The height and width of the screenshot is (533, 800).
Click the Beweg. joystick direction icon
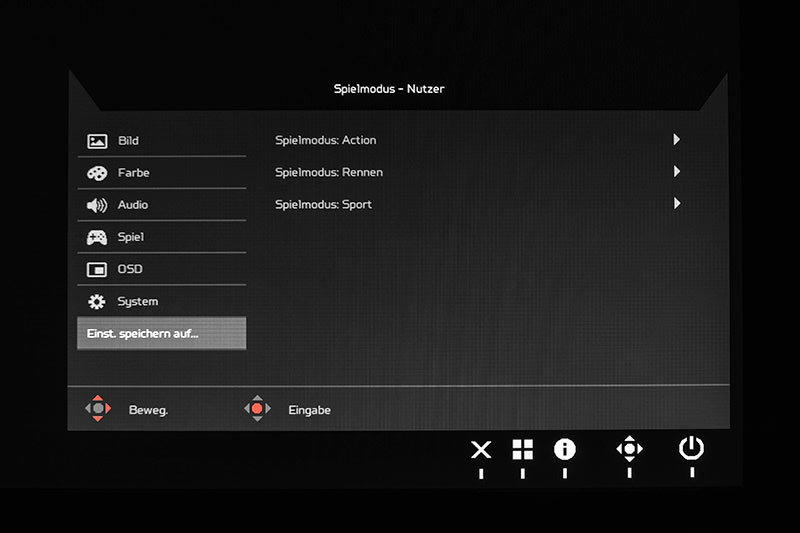[98, 409]
